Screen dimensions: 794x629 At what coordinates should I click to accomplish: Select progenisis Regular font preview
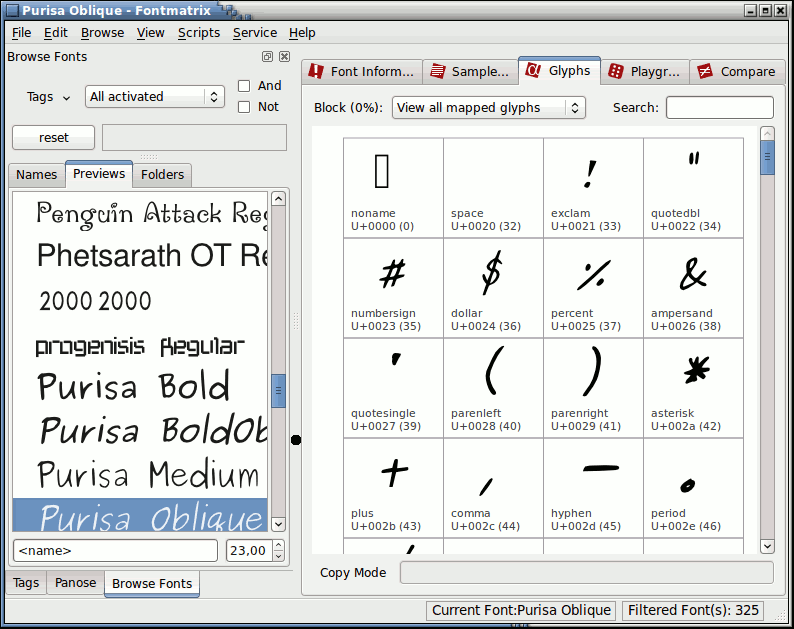tap(140, 345)
